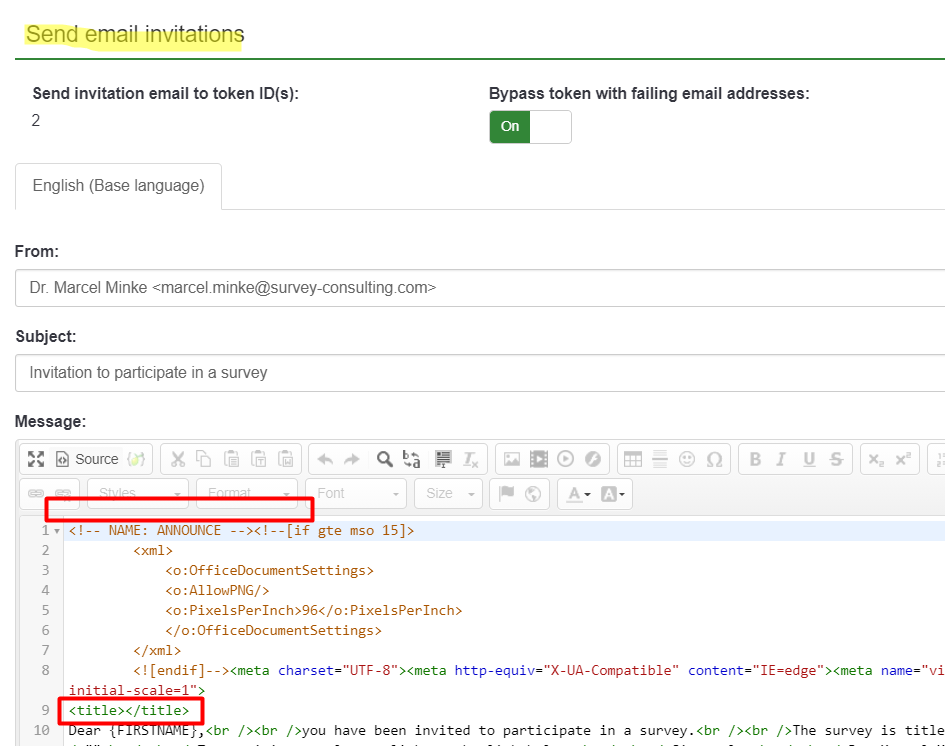Click the Omega special character icon
945x746 pixels.
point(714,459)
